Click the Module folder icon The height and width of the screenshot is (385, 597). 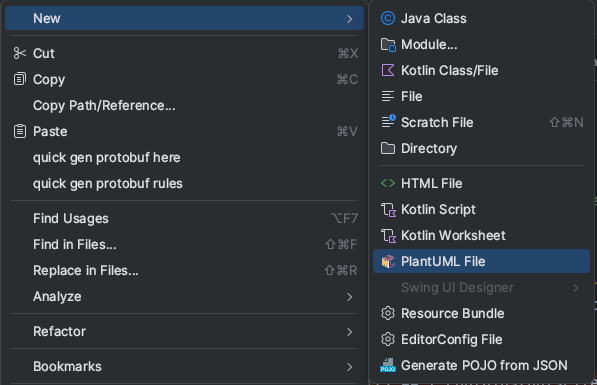(388, 45)
